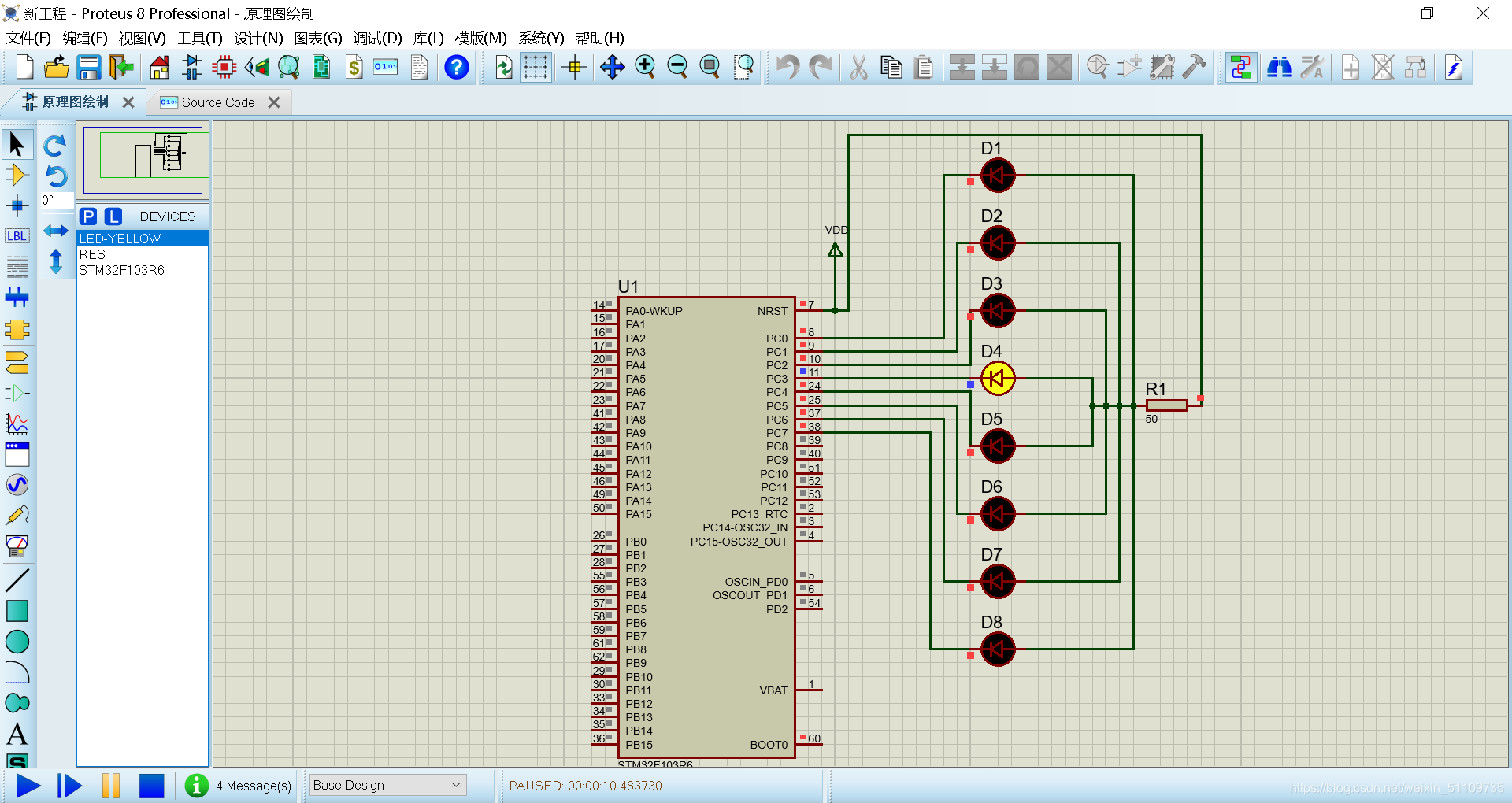
Task: Open the PCB layout chip icon
Action: tap(224, 68)
